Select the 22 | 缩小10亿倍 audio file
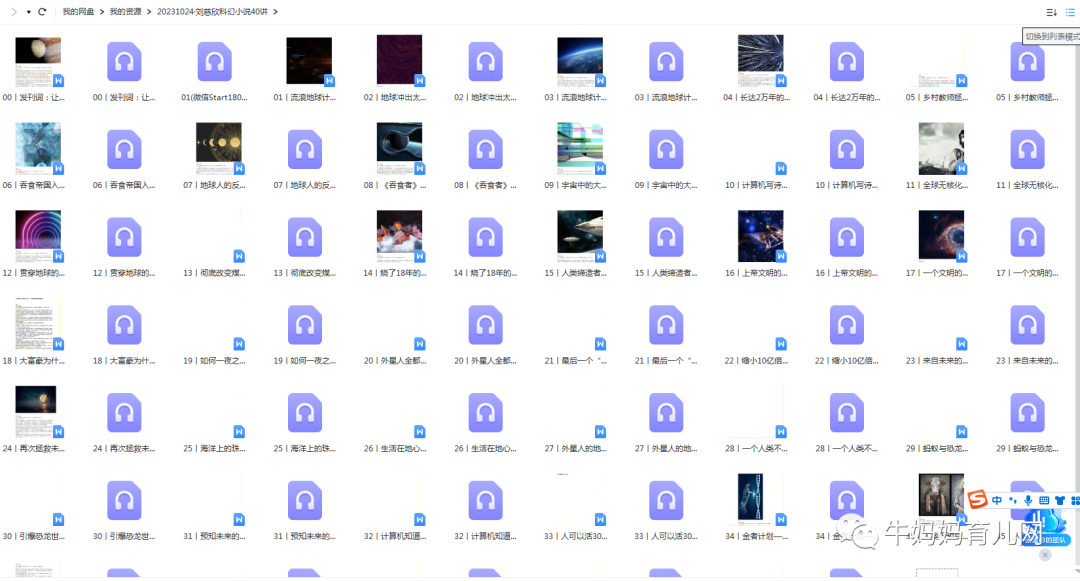1080x581 pixels. 847,325
